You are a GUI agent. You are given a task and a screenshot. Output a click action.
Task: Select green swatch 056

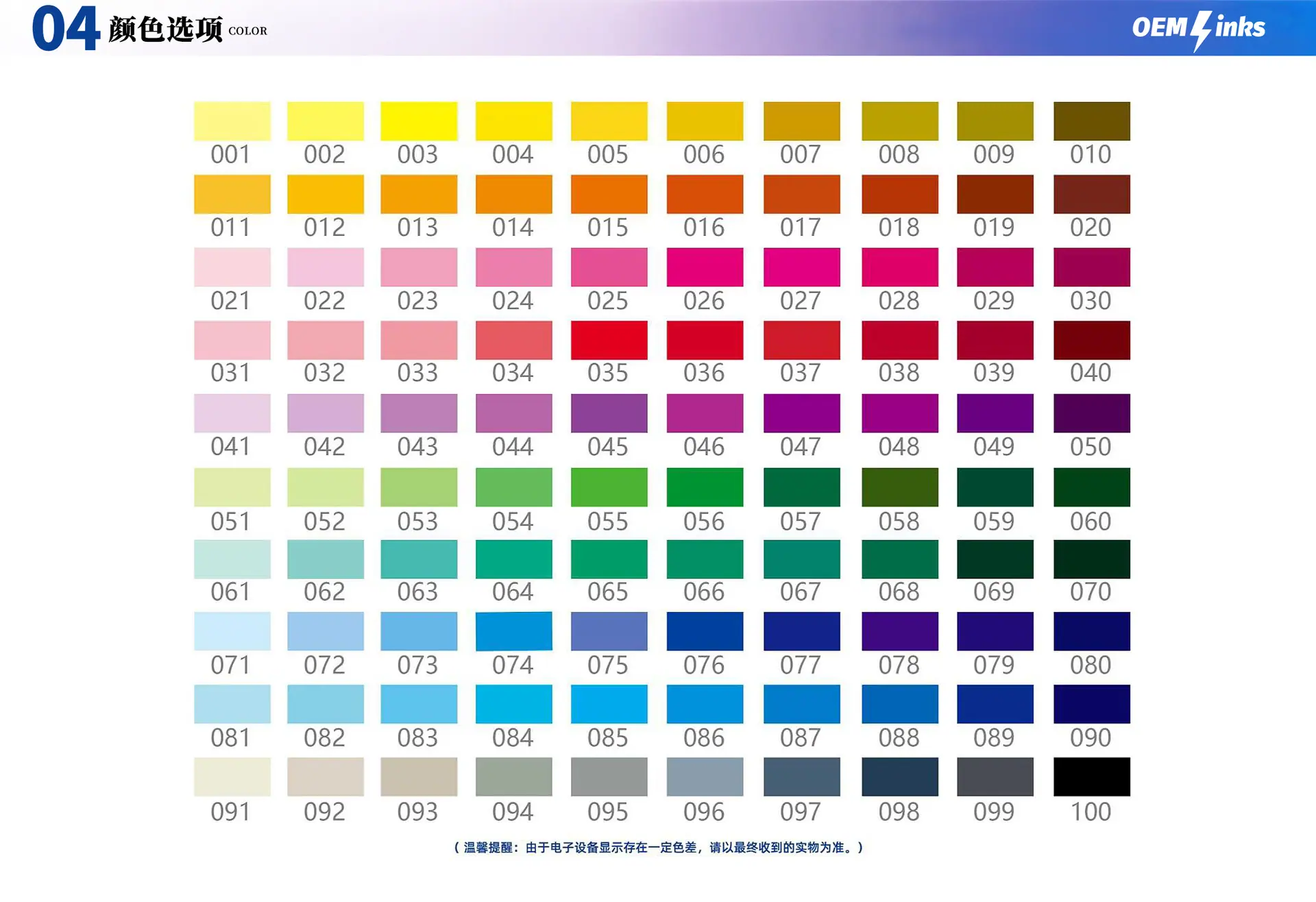[x=705, y=487]
